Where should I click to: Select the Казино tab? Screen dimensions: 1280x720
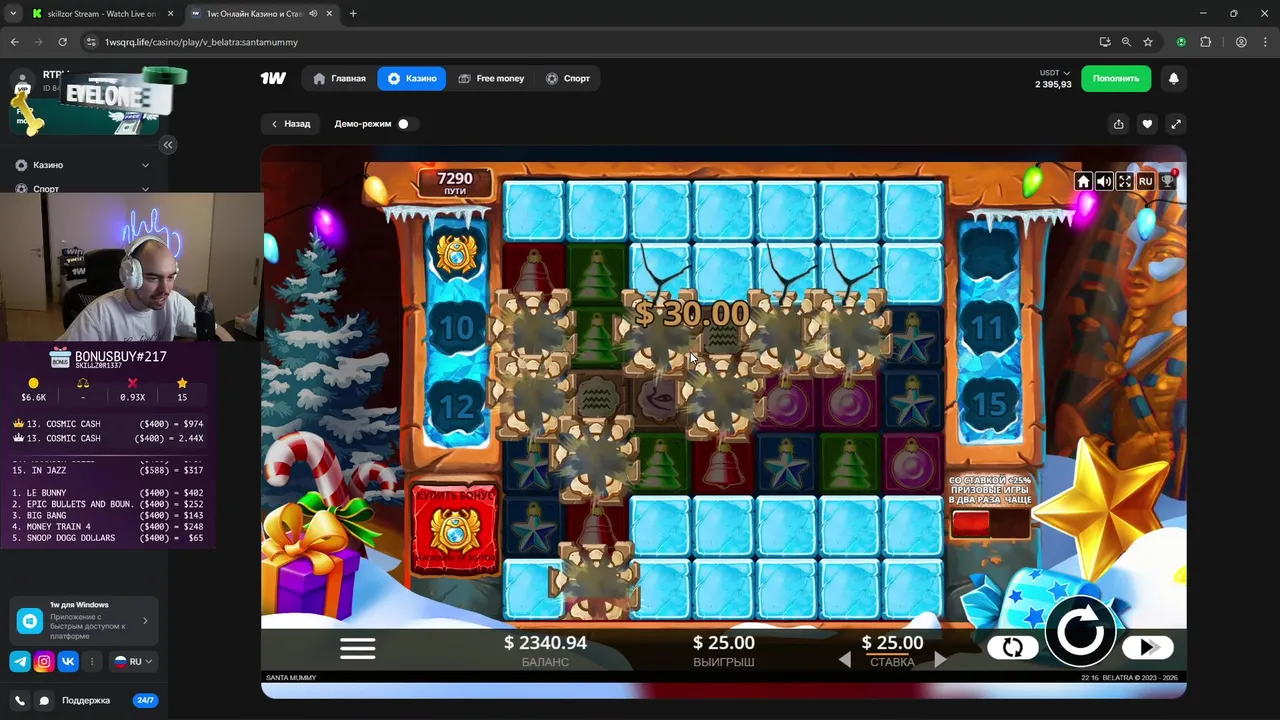tap(412, 78)
